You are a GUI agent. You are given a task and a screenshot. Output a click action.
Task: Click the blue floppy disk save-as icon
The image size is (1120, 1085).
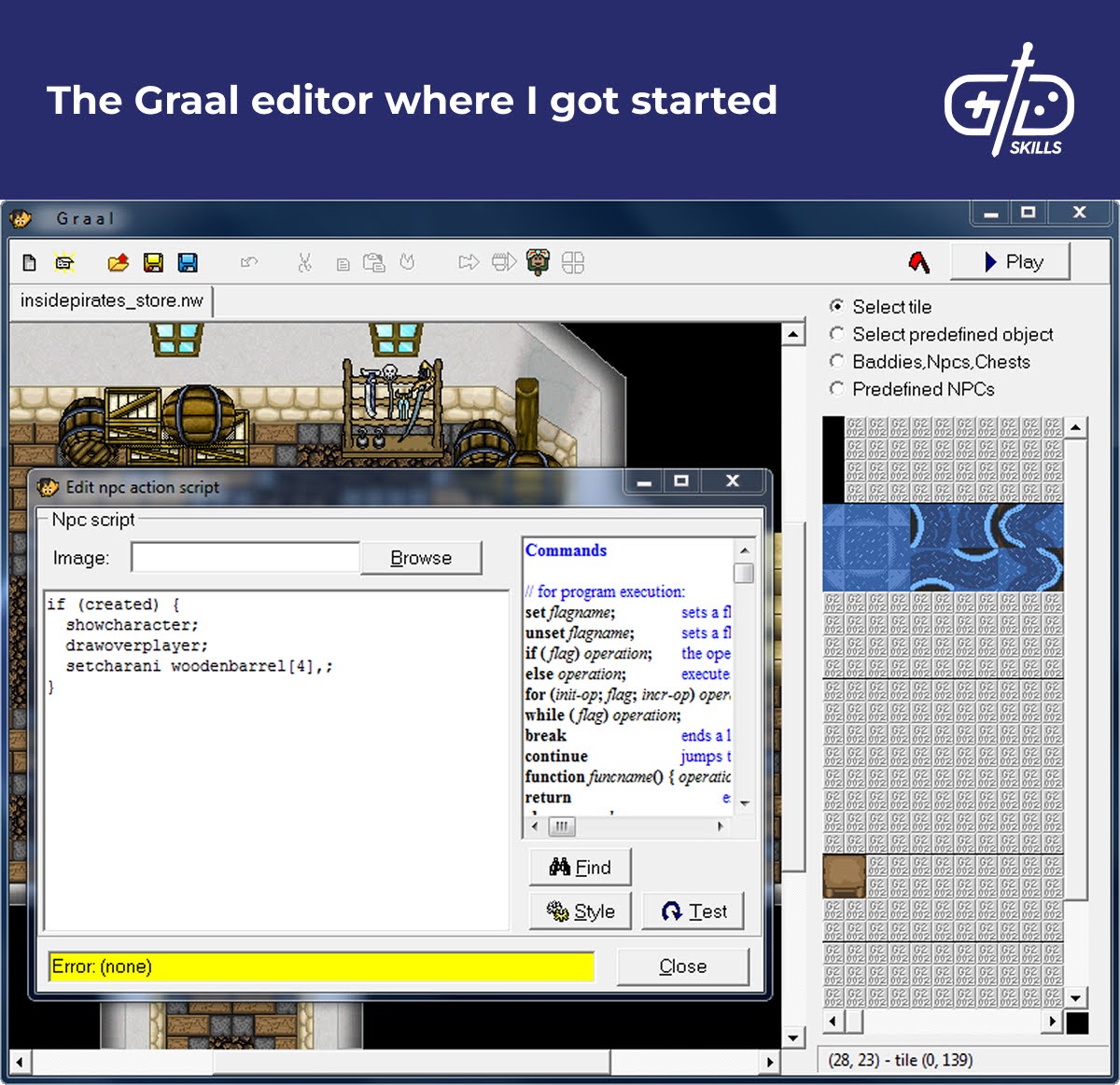pos(188,263)
